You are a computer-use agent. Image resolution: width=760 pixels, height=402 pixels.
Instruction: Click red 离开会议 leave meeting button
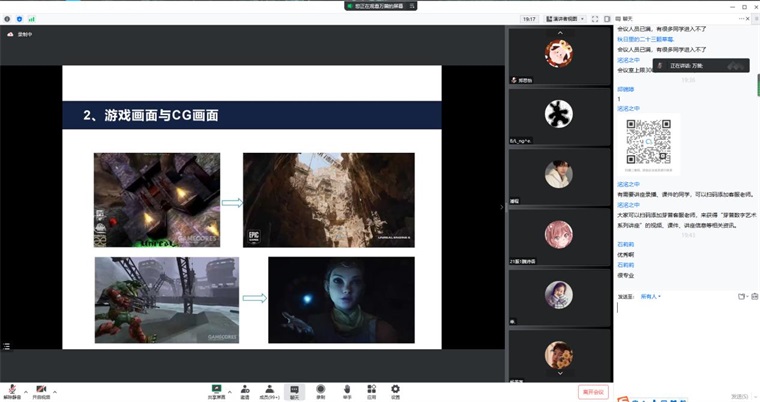point(593,392)
